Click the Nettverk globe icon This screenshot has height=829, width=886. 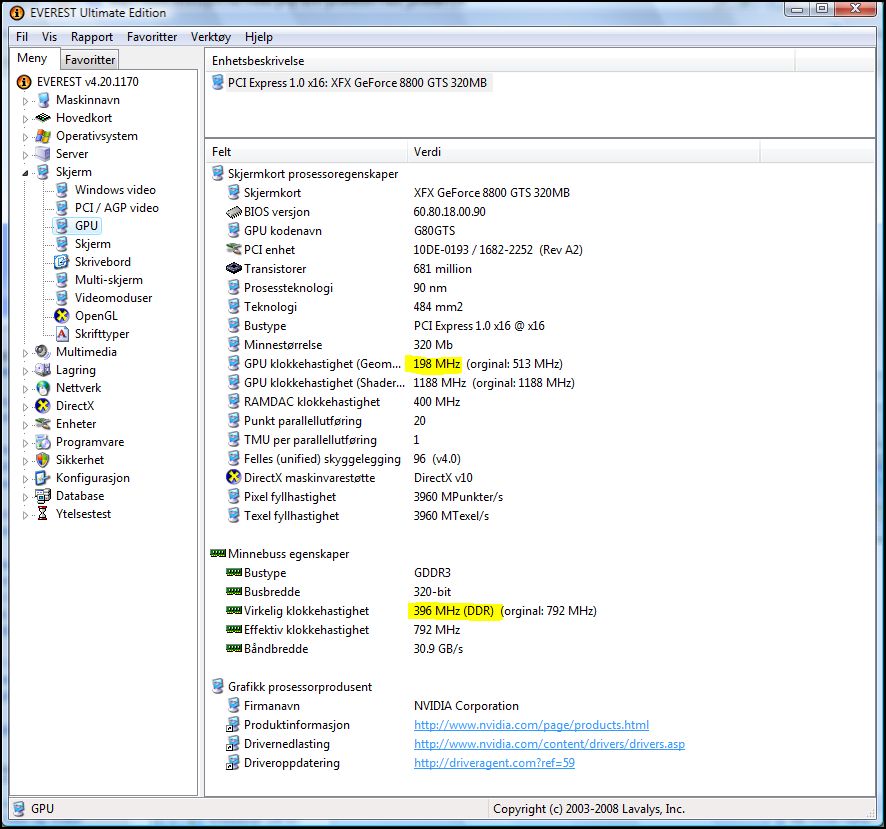tap(43, 388)
